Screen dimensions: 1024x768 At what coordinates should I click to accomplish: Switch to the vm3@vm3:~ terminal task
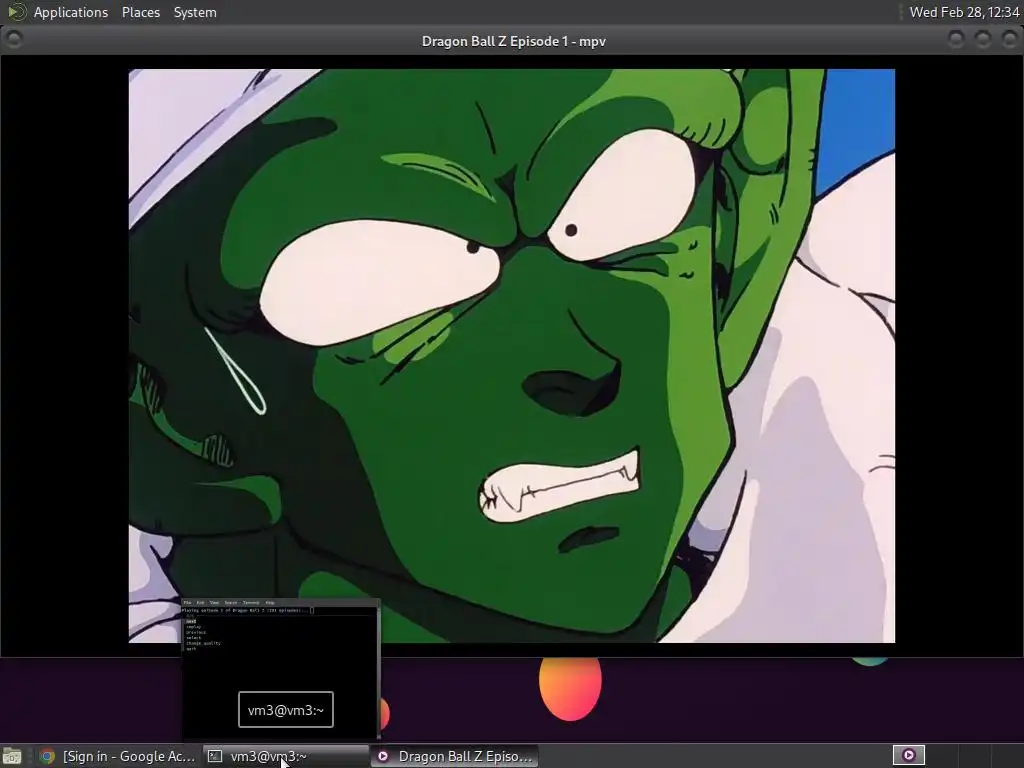tap(286, 756)
